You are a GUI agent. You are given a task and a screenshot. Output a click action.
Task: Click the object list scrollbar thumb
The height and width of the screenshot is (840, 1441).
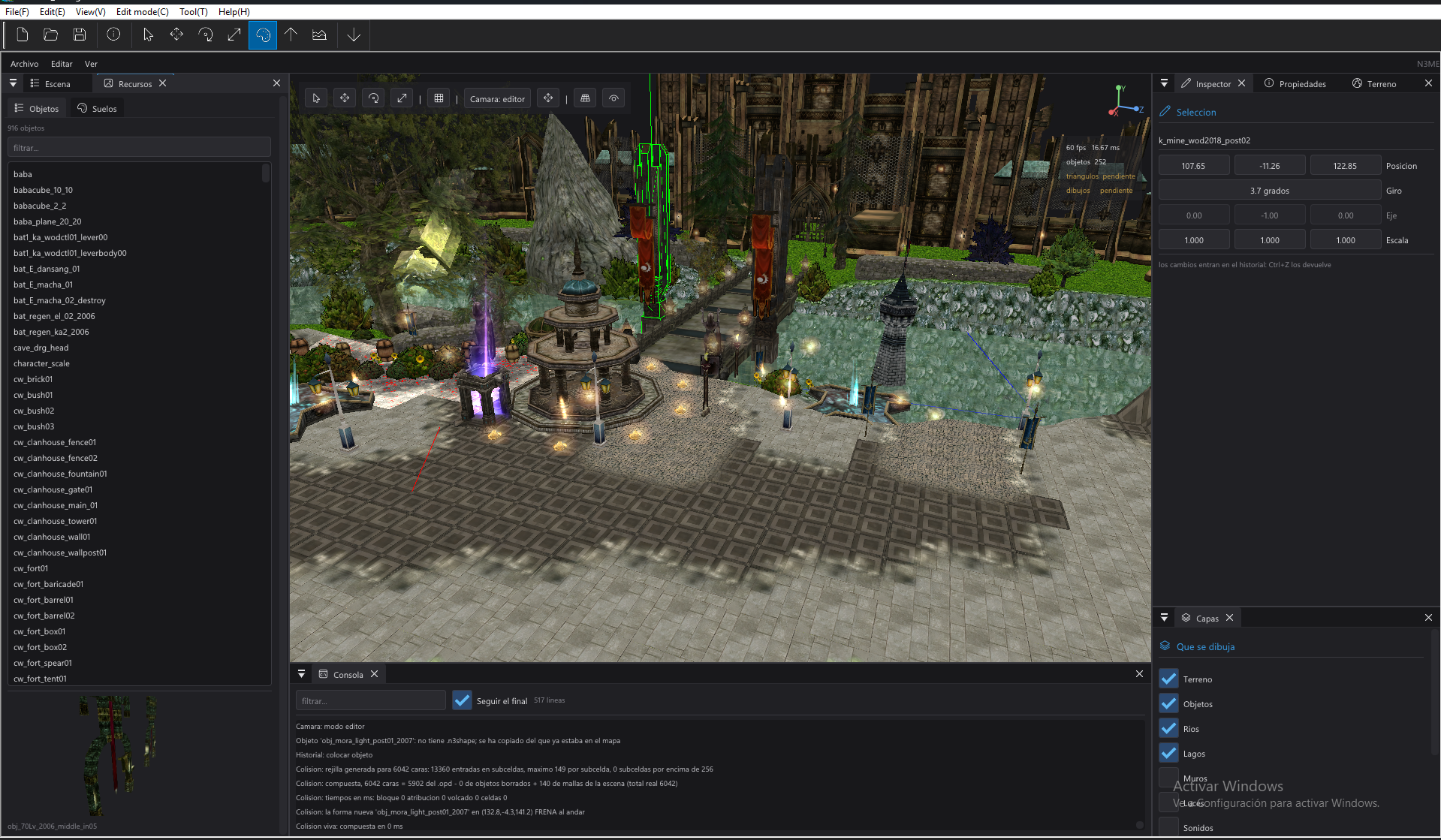click(x=266, y=173)
